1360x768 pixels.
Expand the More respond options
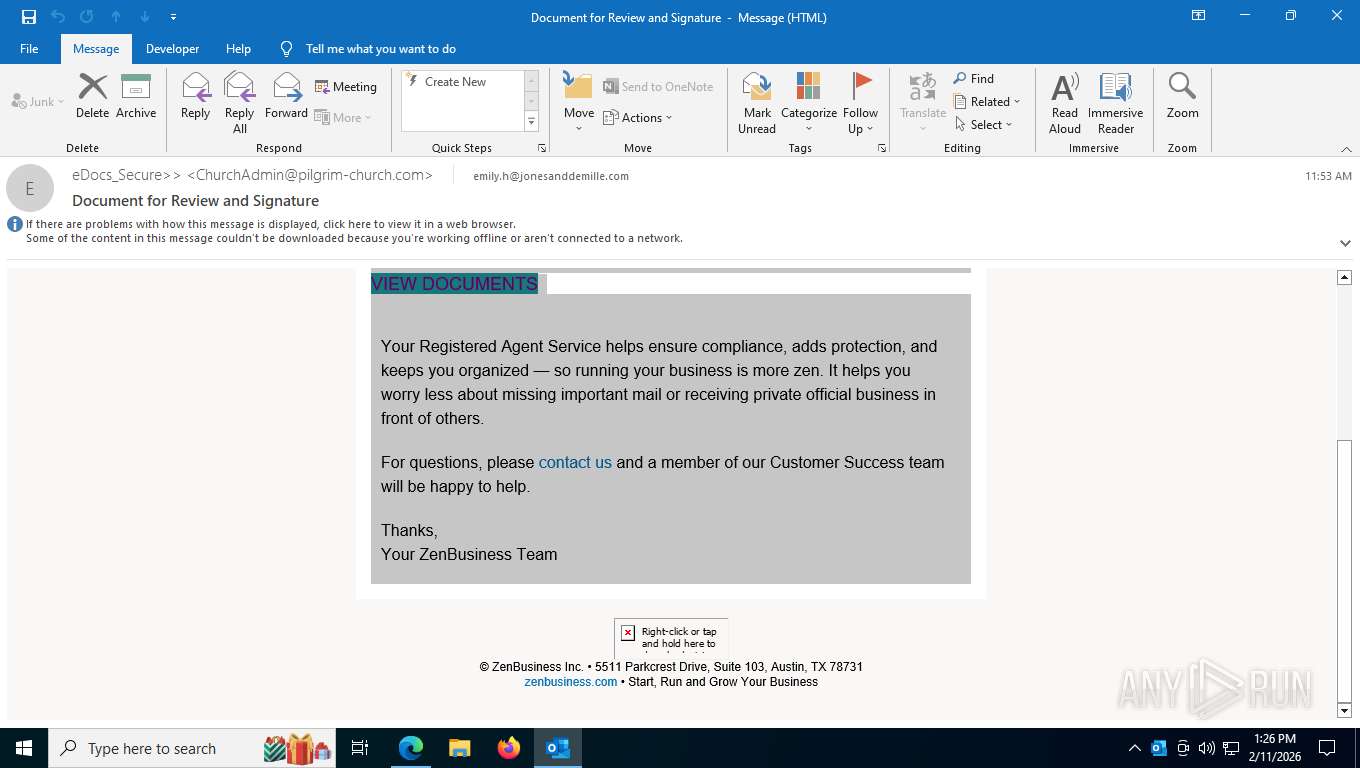point(343,117)
